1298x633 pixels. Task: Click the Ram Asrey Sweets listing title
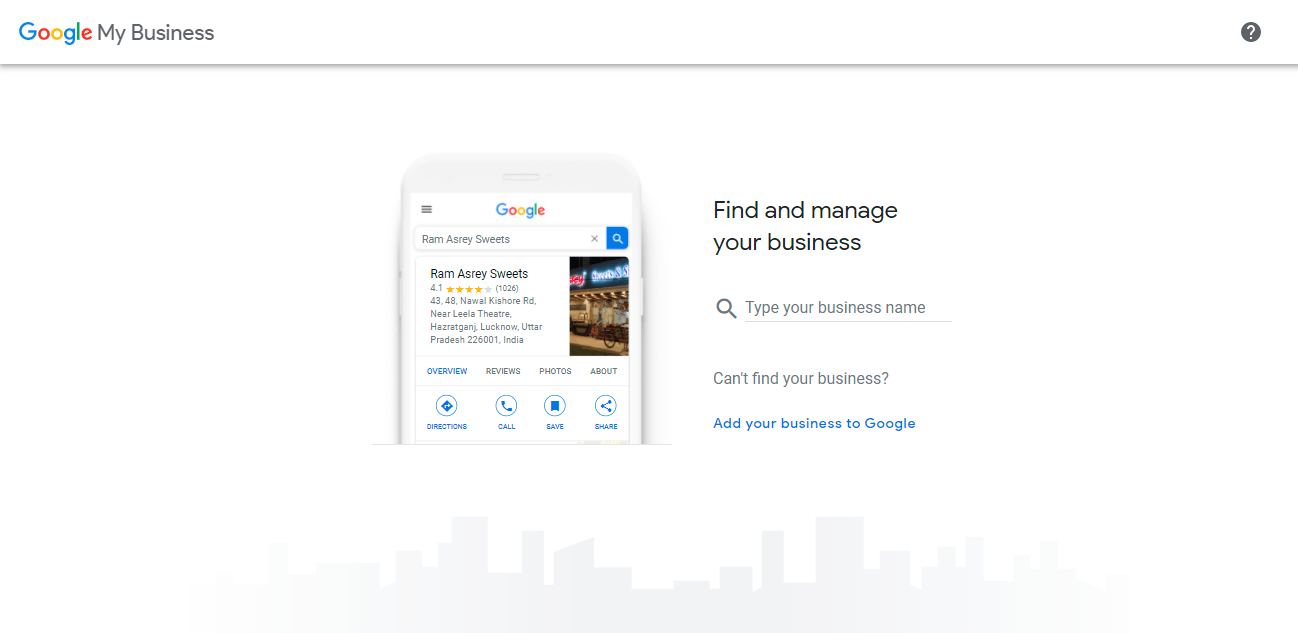pyautogui.click(x=479, y=273)
